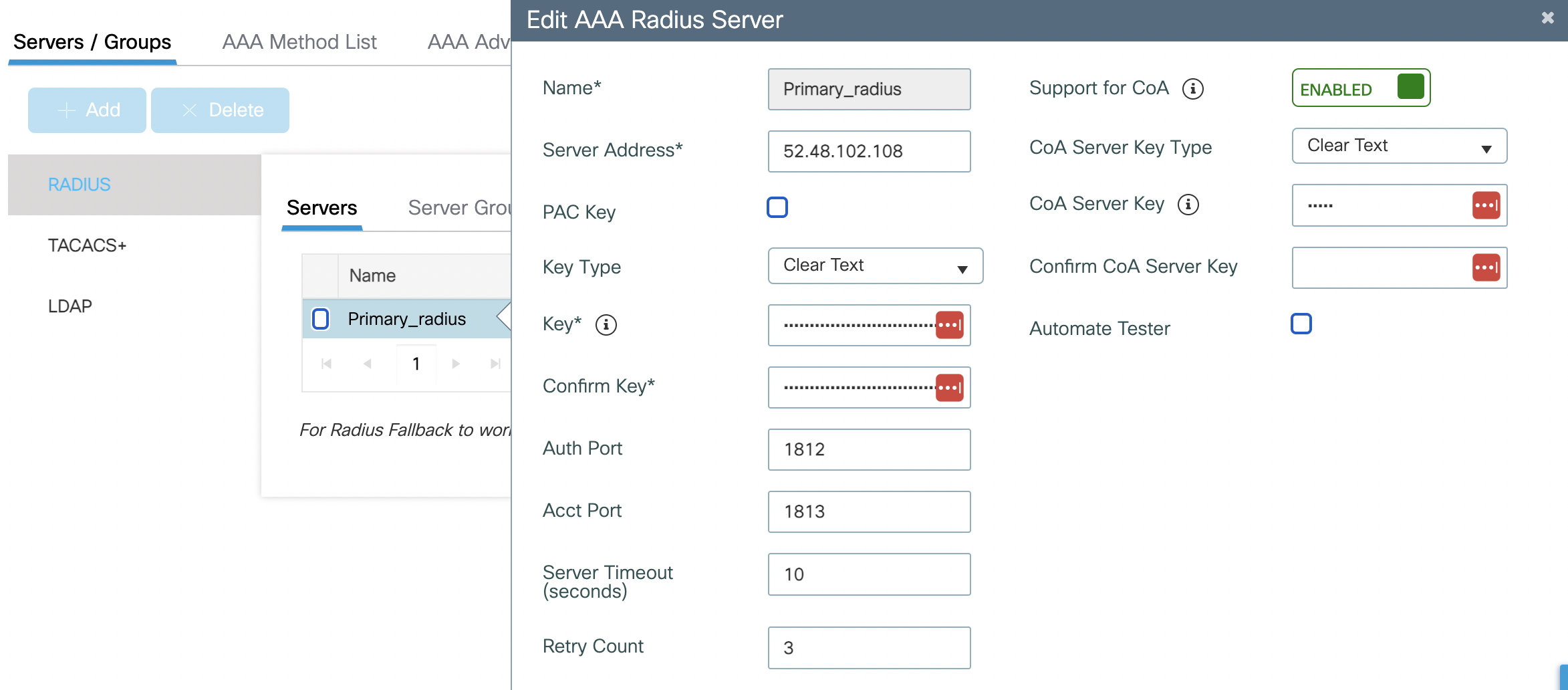
Task: Click red password icon in CoA Server Key field
Action: click(x=1486, y=205)
